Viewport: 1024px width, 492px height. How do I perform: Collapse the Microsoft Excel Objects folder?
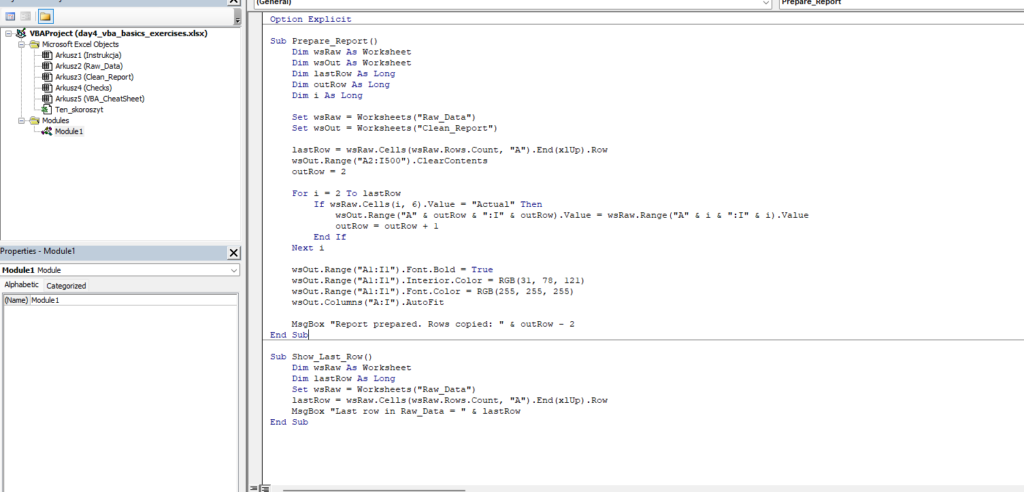(20, 44)
